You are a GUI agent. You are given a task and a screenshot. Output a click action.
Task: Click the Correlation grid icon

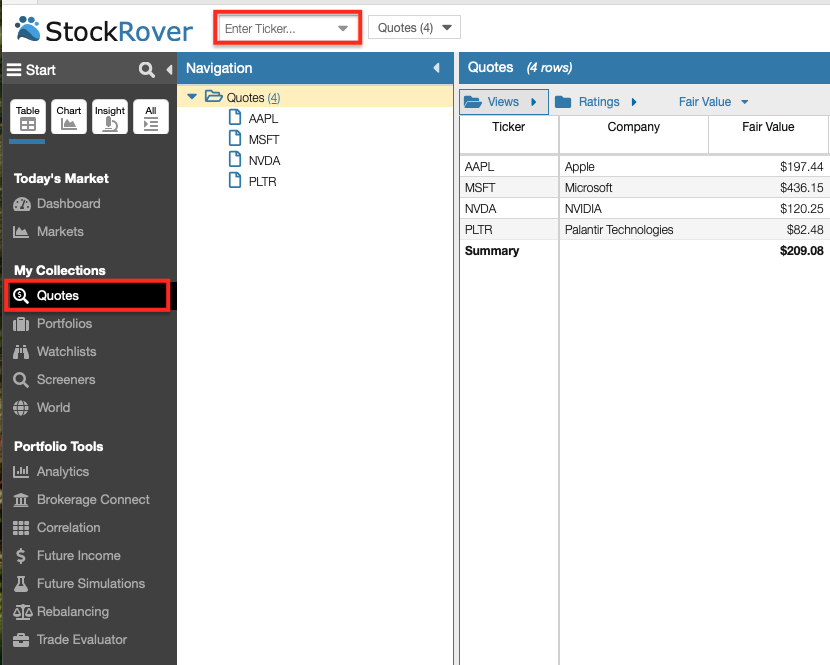[x=21, y=528]
